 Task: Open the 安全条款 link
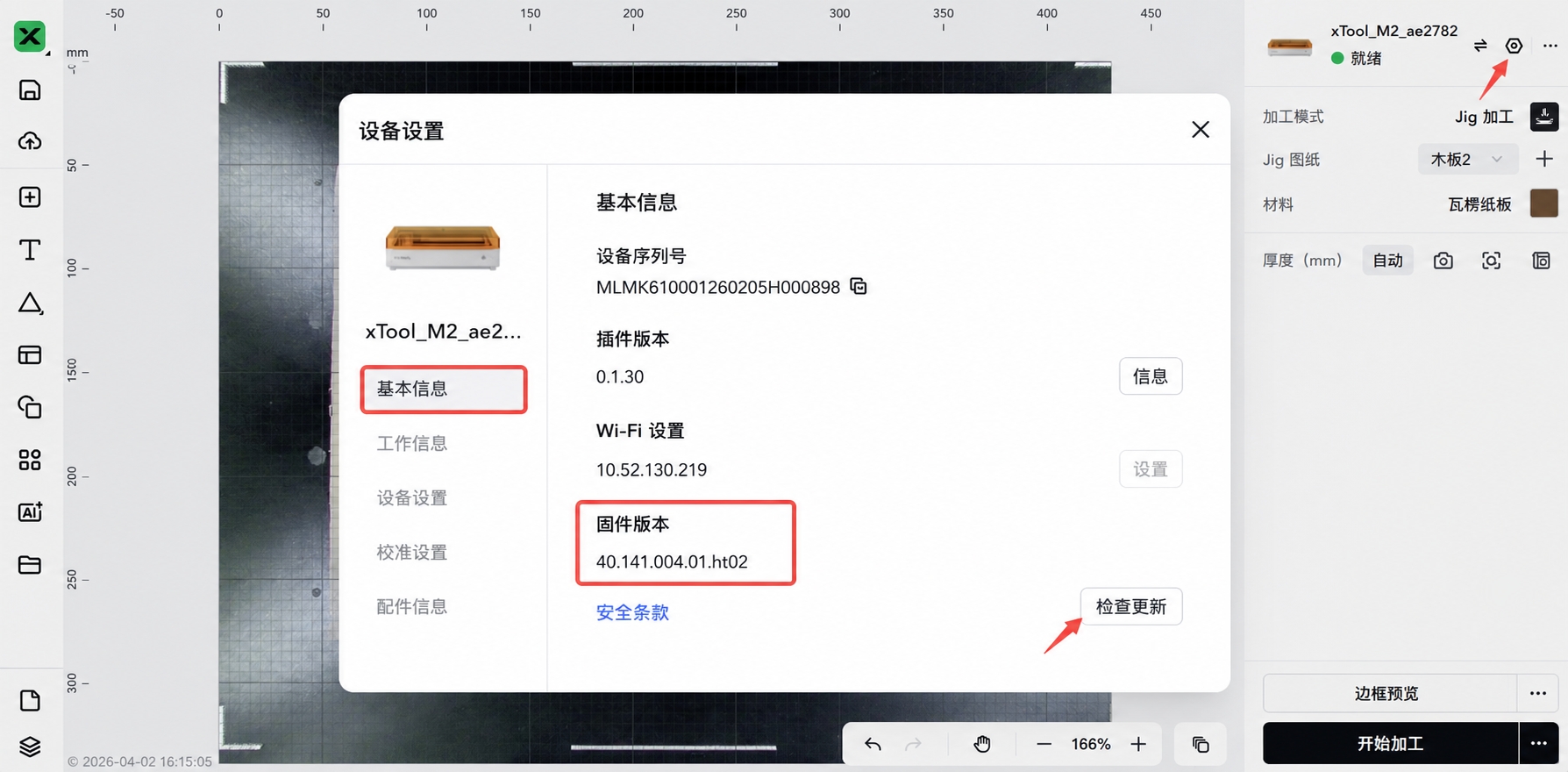[x=632, y=612]
